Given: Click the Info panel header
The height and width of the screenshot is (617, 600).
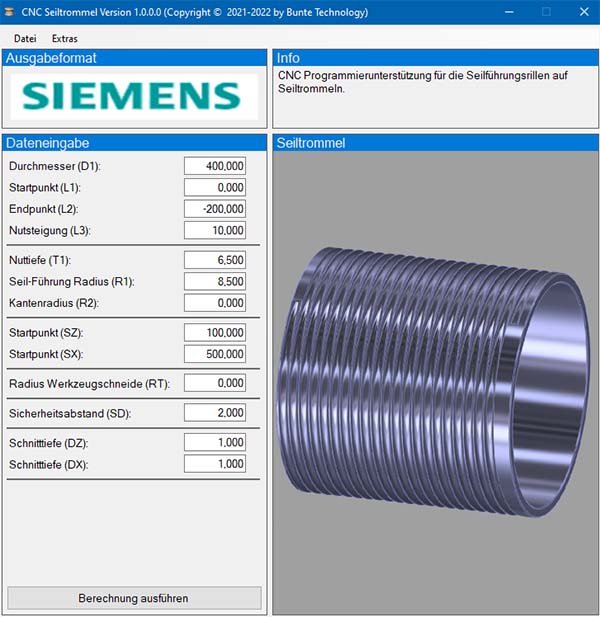Looking at the screenshot, I should (x=436, y=58).
